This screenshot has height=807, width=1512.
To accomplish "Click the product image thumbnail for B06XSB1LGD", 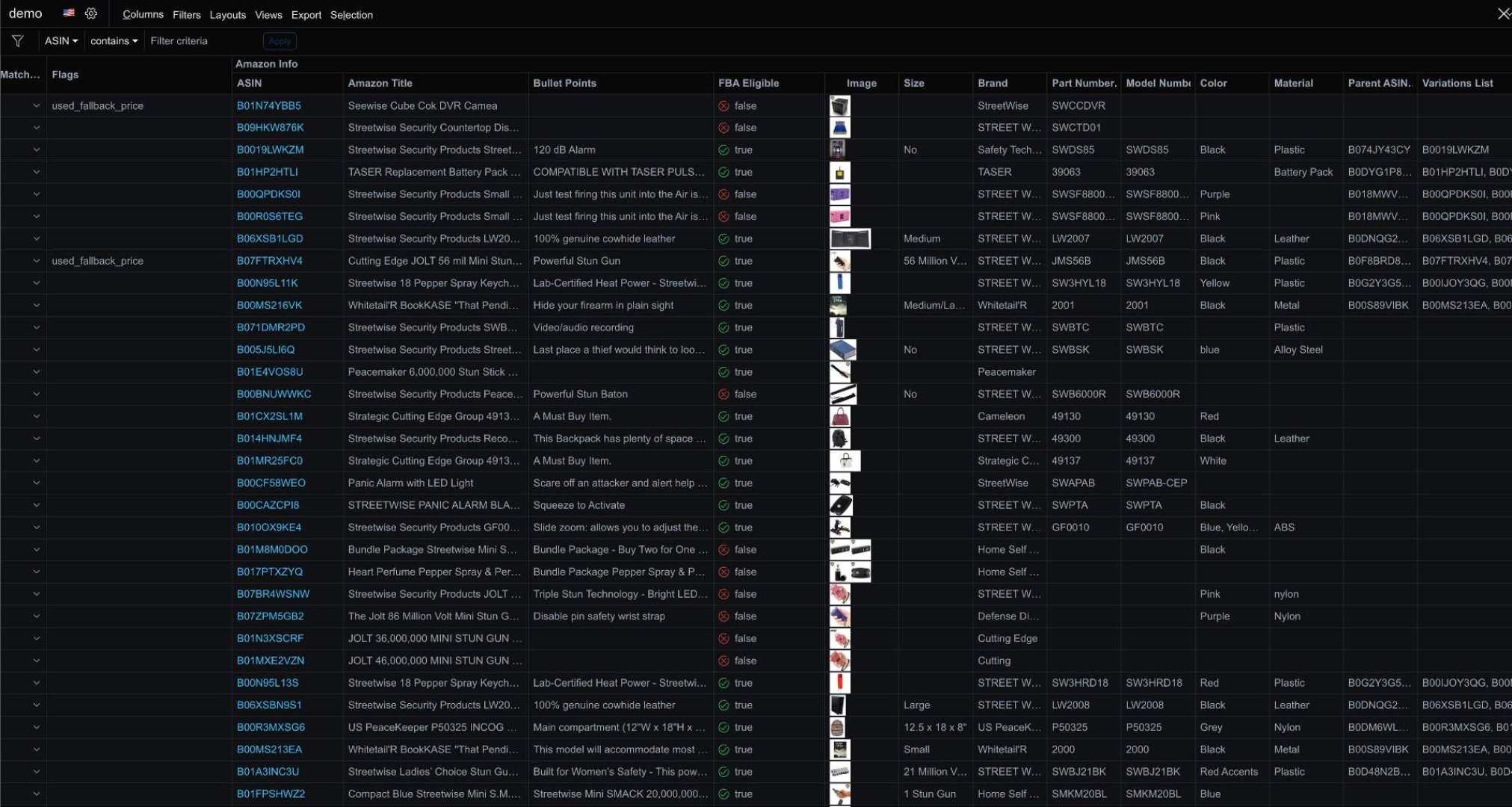I will tap(851, 238).
